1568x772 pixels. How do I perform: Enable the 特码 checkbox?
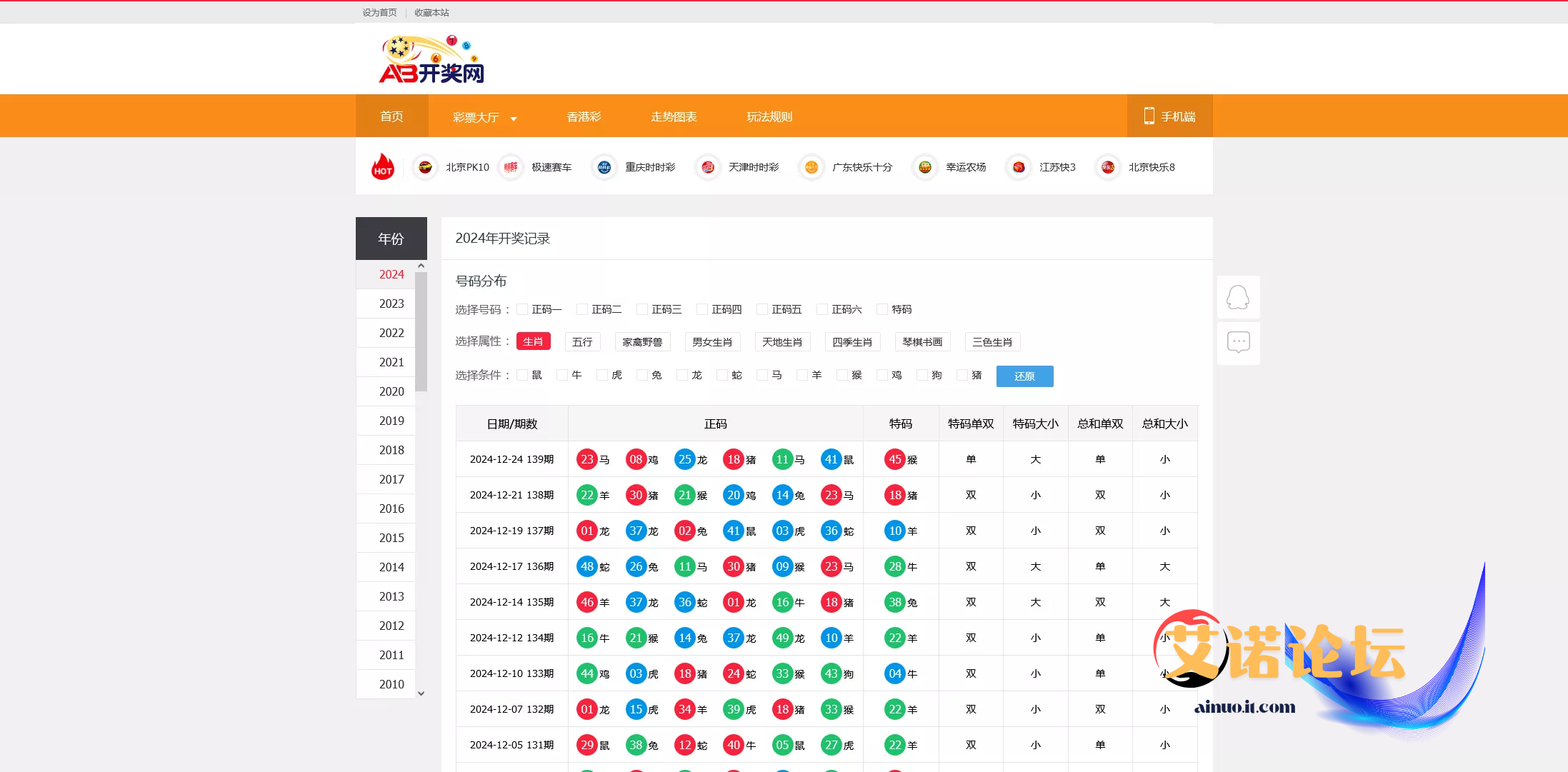point(882,309)
